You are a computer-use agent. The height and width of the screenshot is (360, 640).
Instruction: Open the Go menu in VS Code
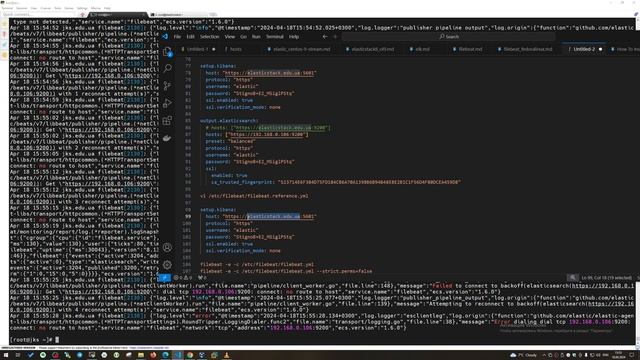point(243,37)
